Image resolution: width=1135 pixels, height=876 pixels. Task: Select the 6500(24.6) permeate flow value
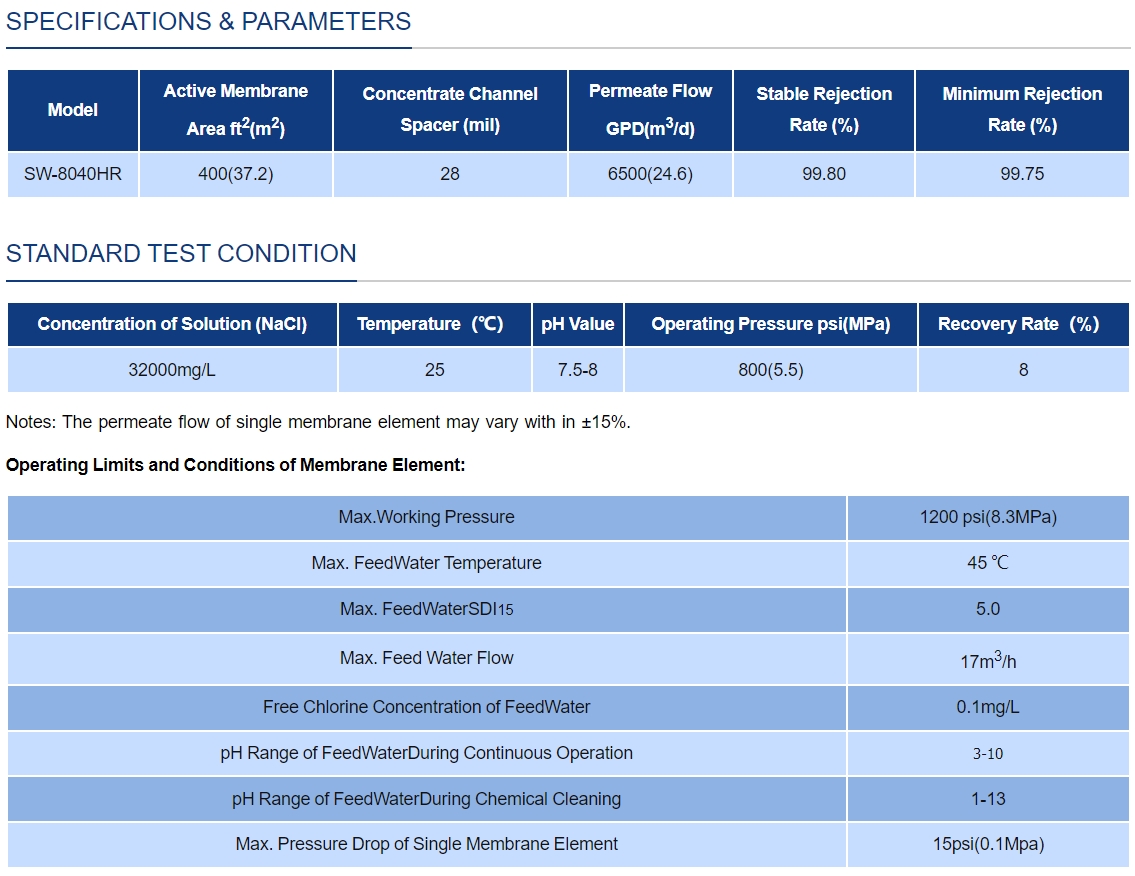click(x=650, y=174)
